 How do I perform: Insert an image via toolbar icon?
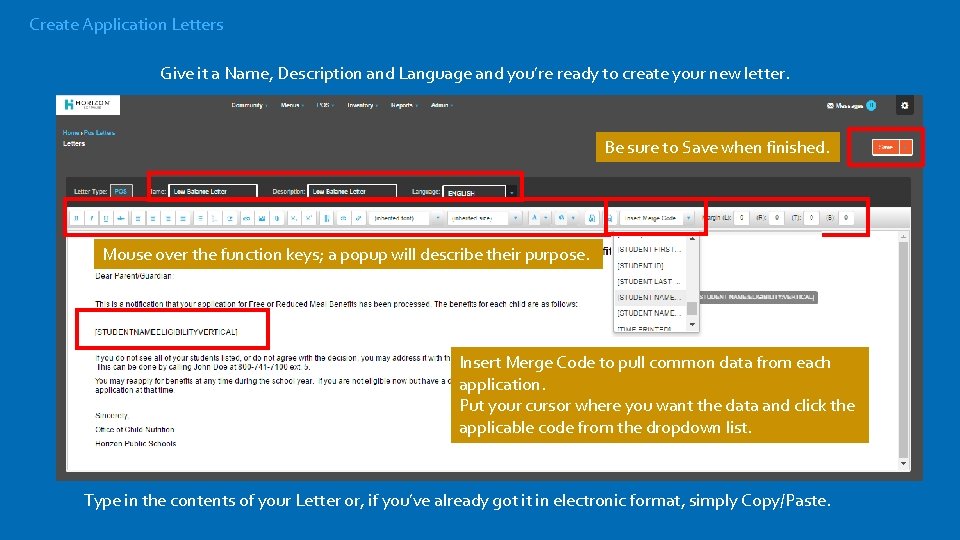tap(262, 218)
